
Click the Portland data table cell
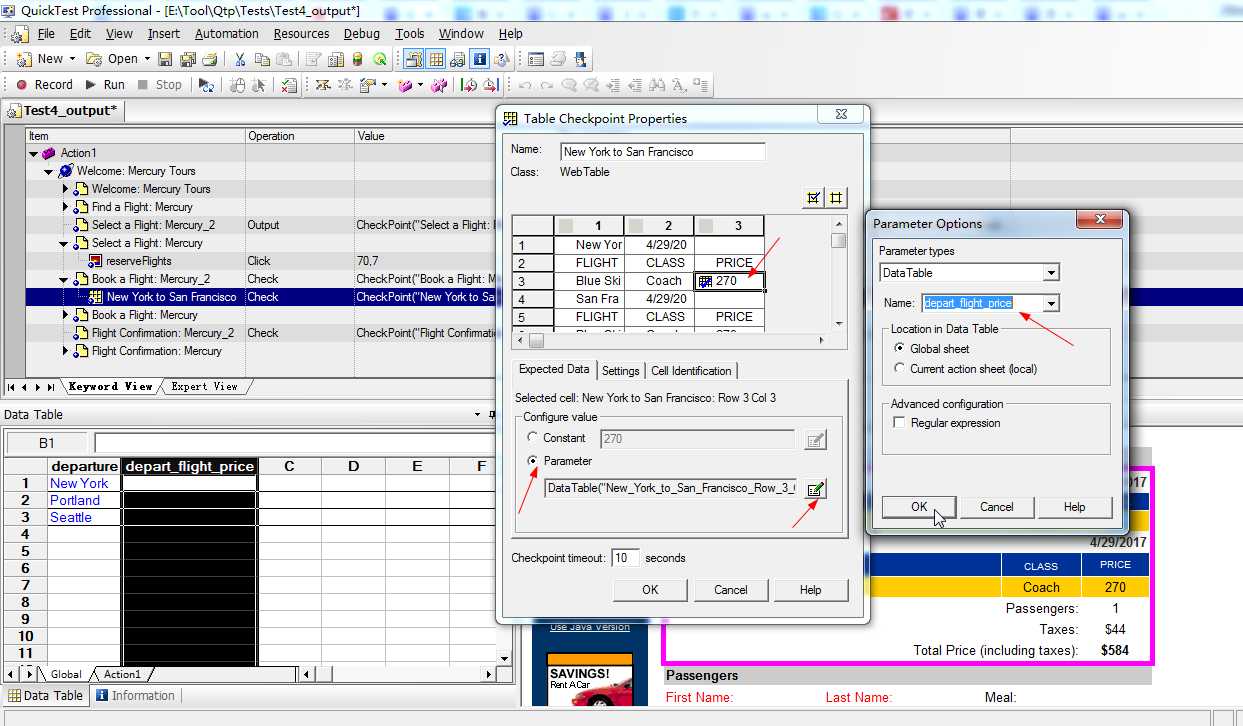(84, 500)
